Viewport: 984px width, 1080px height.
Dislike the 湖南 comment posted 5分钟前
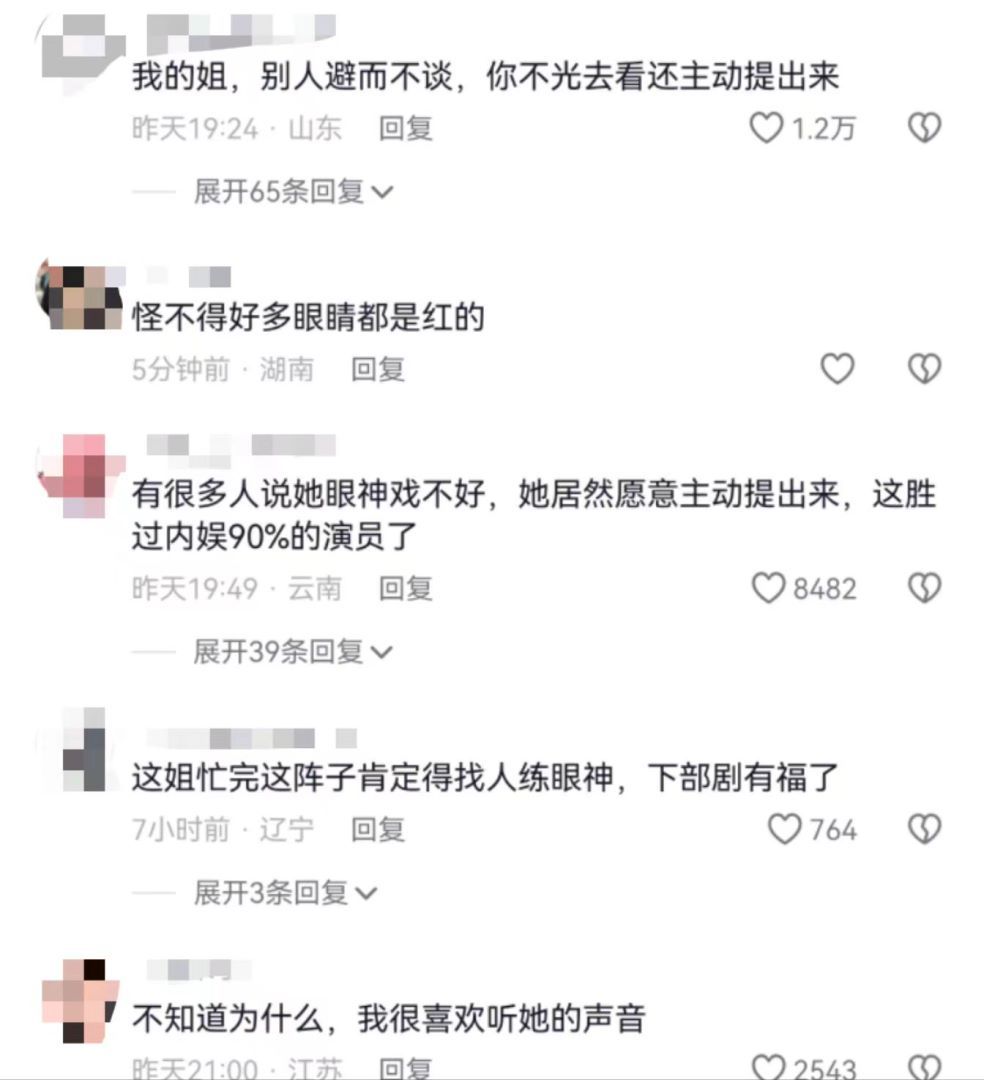click(924, 368)
